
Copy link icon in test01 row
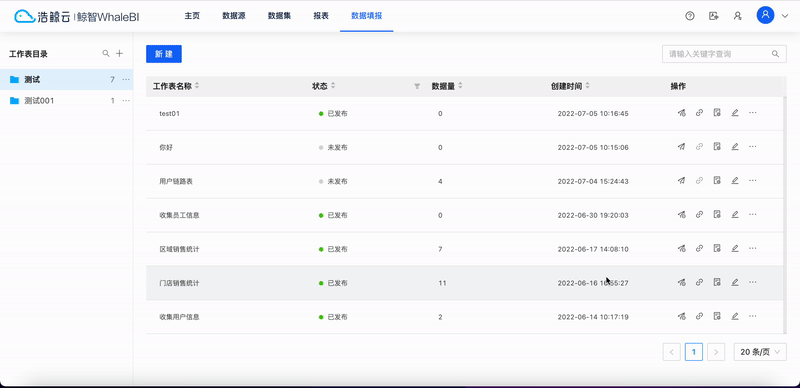699,113
